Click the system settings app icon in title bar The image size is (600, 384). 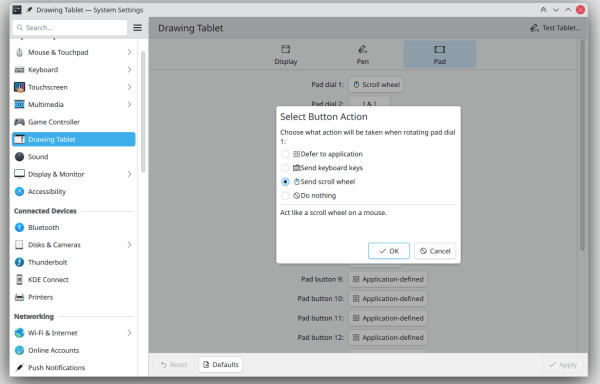tap(17, 10)
